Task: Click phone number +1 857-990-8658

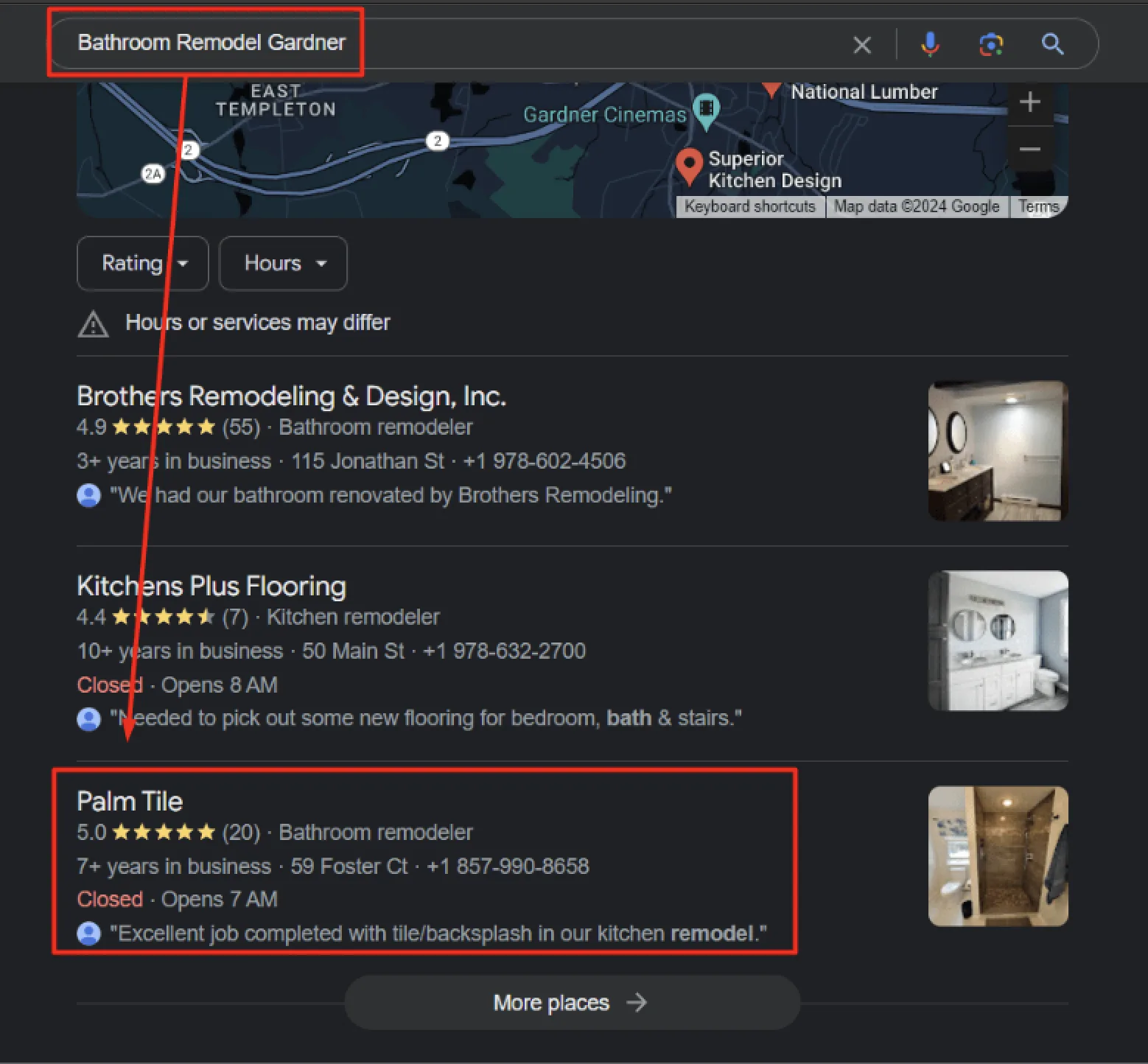Action: coord(508,867)
